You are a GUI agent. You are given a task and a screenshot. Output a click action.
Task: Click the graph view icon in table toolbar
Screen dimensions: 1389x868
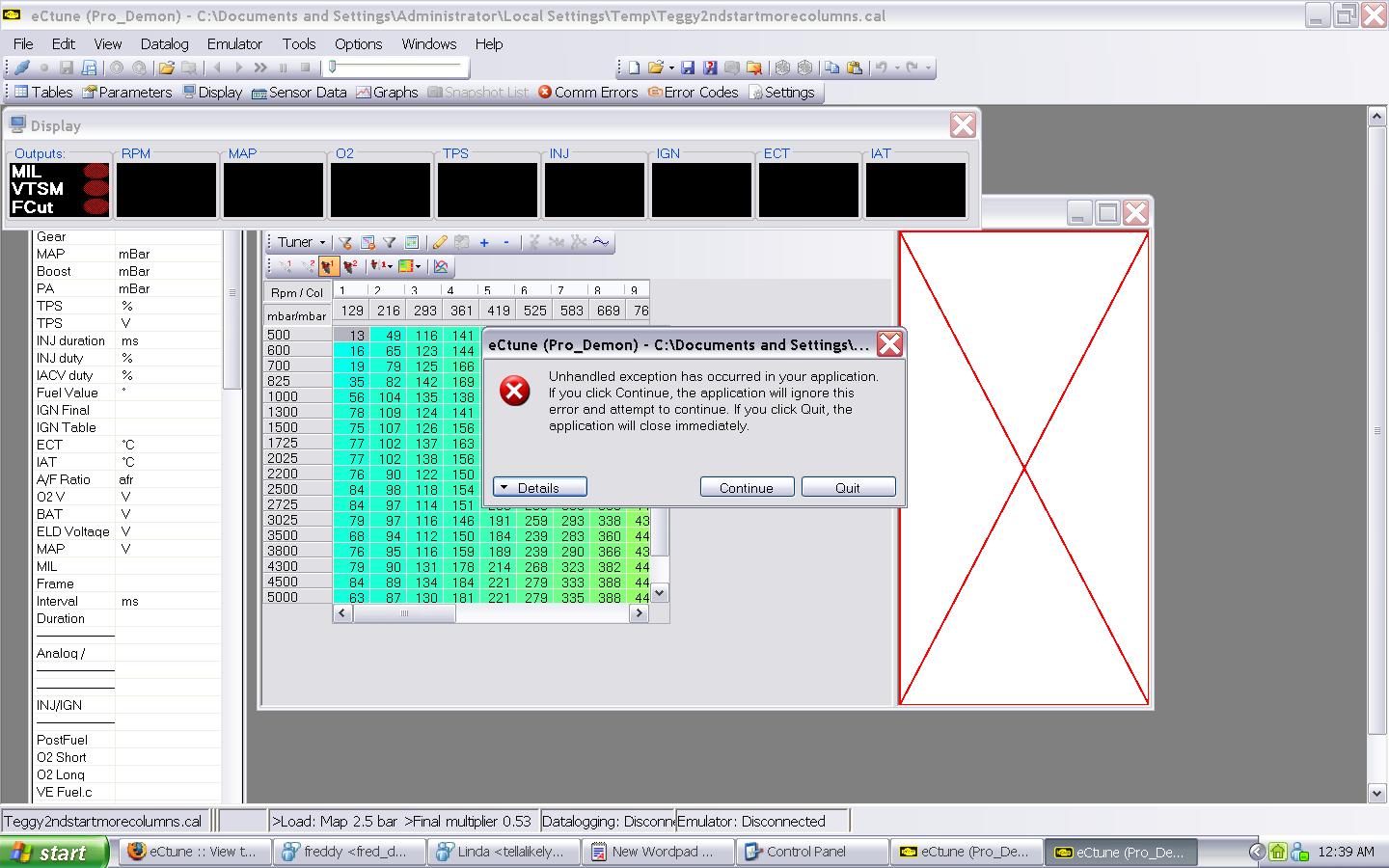click(x=441, y=266)
